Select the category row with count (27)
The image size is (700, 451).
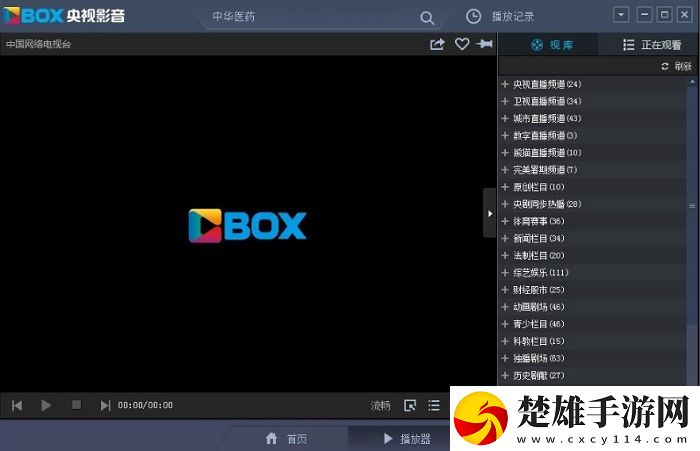tap(592, 376)
